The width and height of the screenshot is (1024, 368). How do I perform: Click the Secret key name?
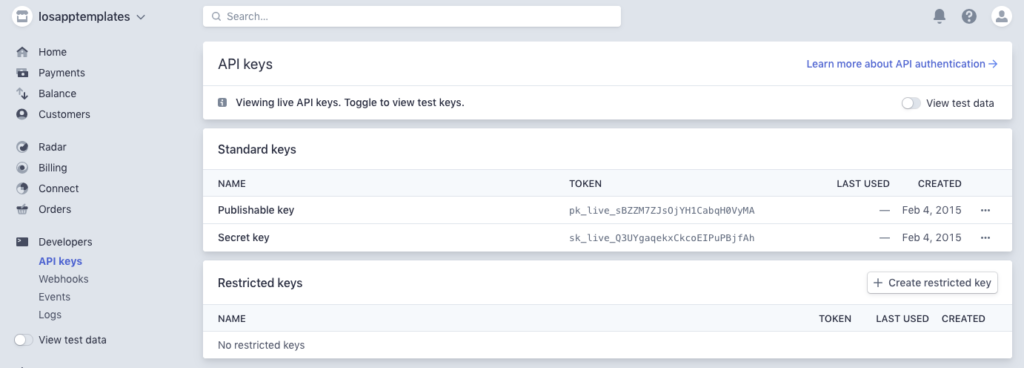click(x=244, y=238)
